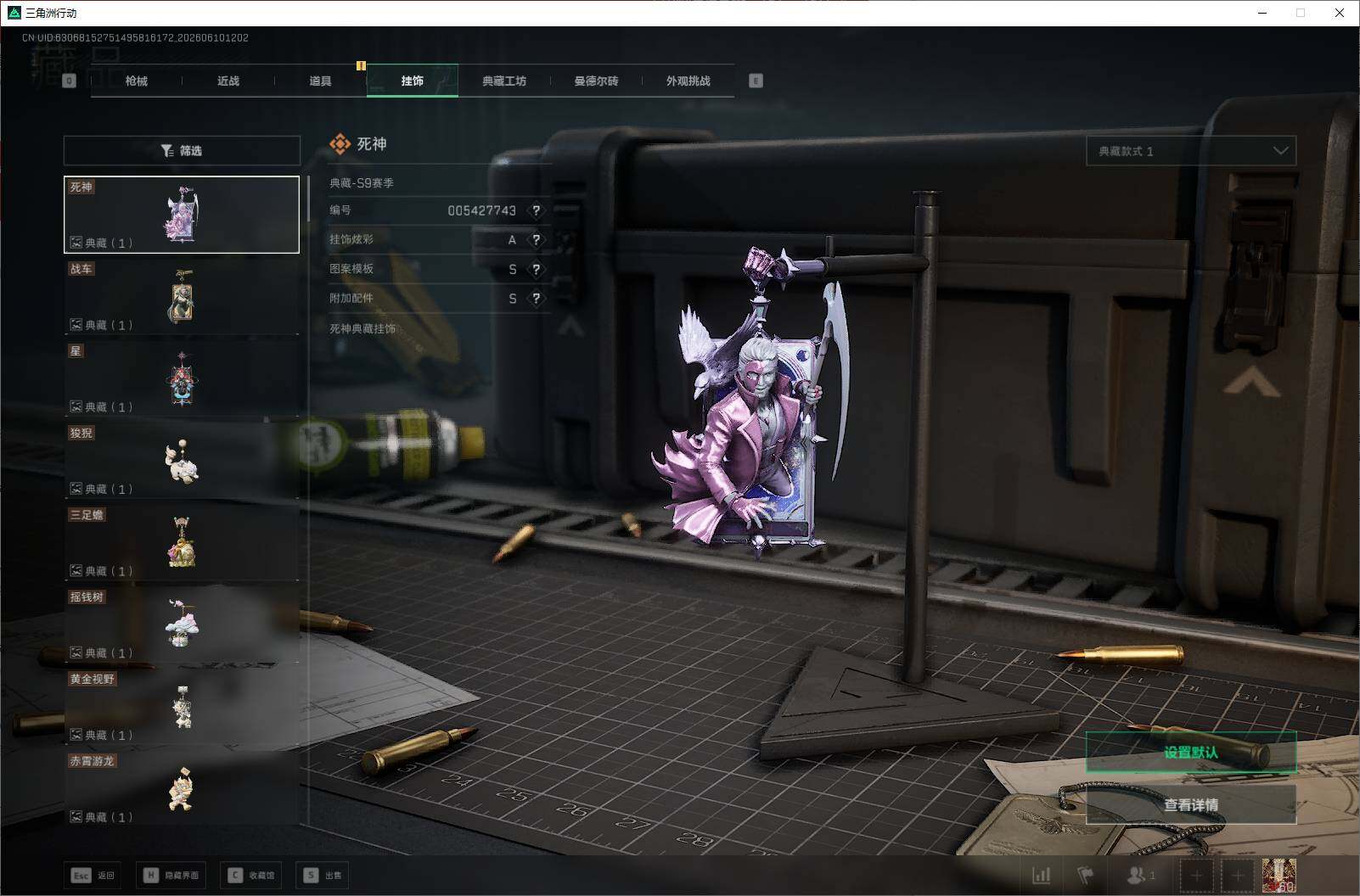Click the 典藏 image icon under 赤霄游龙
This screenshot has width=1360, height=896.
[x=76, y=817]
